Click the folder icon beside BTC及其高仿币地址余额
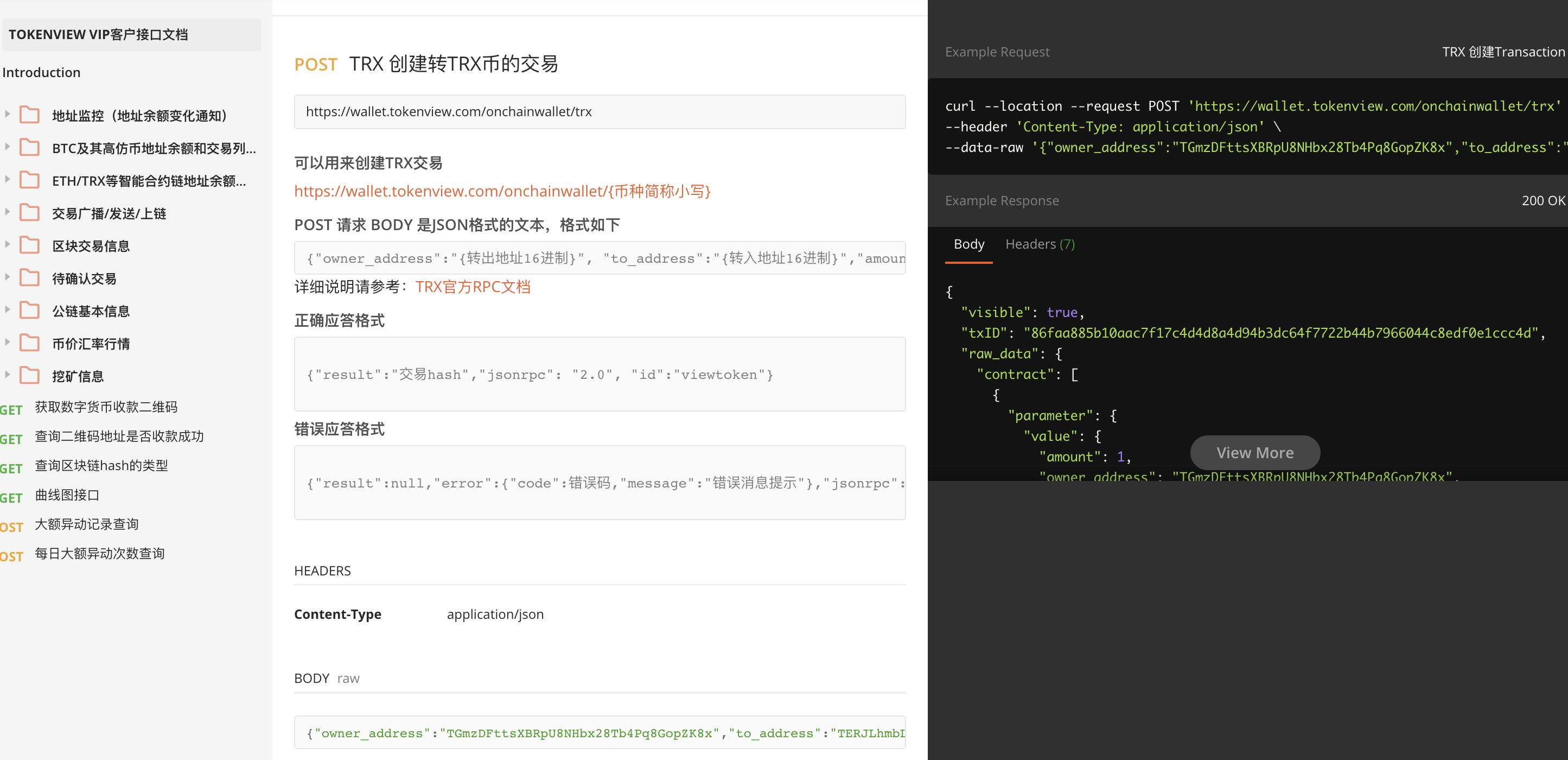The height and width of the screenshot is (760, 1568). 29,147
